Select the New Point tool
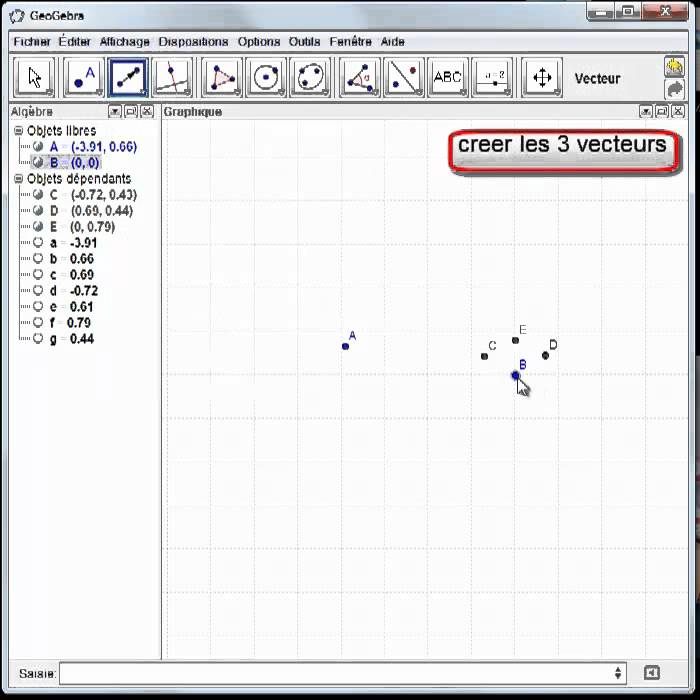The height and width of the screenshot is (700, 700). [83, 77]
